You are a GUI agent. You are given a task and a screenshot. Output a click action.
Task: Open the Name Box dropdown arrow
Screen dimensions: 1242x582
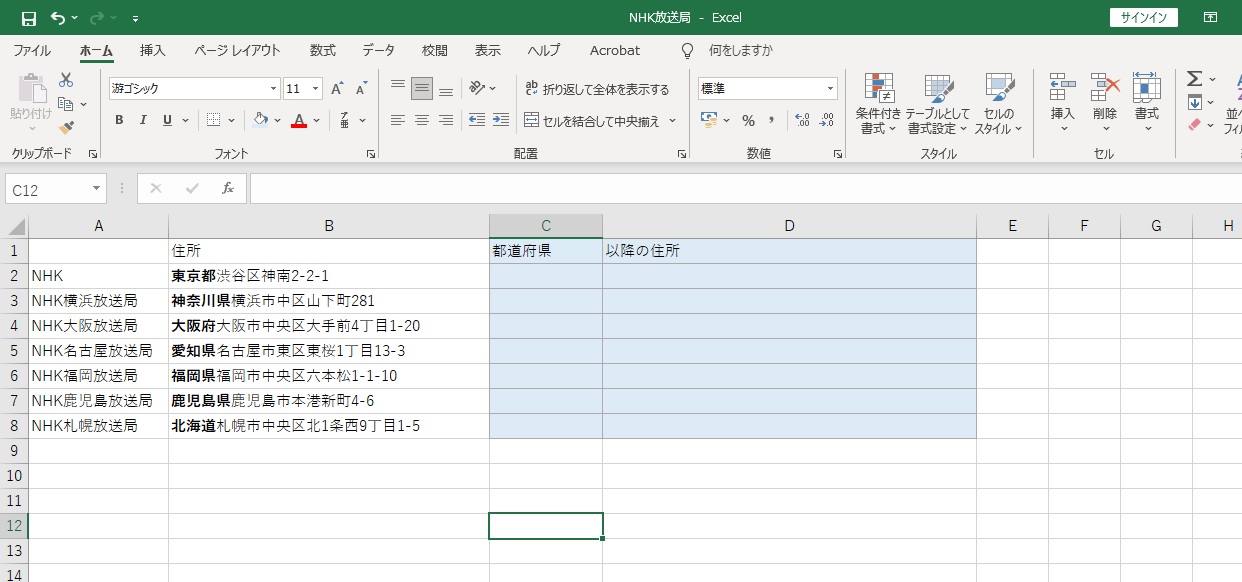pyautogui.click(x=97, y=188)
